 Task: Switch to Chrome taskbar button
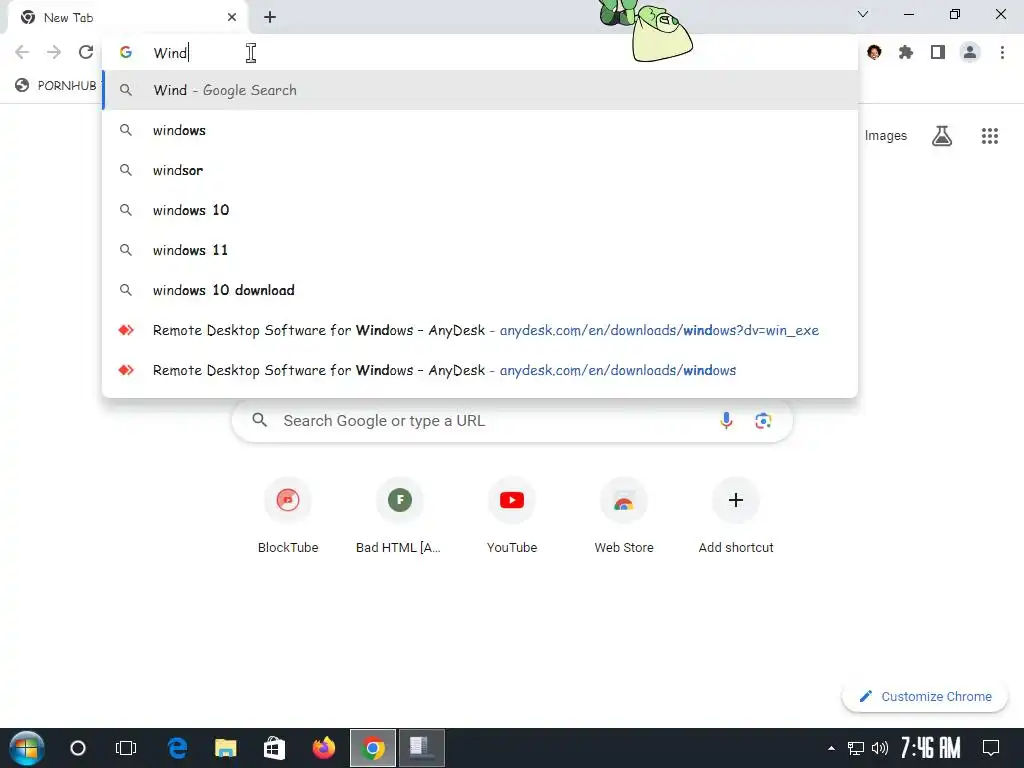pyautogui.click(x=373, y=748)
